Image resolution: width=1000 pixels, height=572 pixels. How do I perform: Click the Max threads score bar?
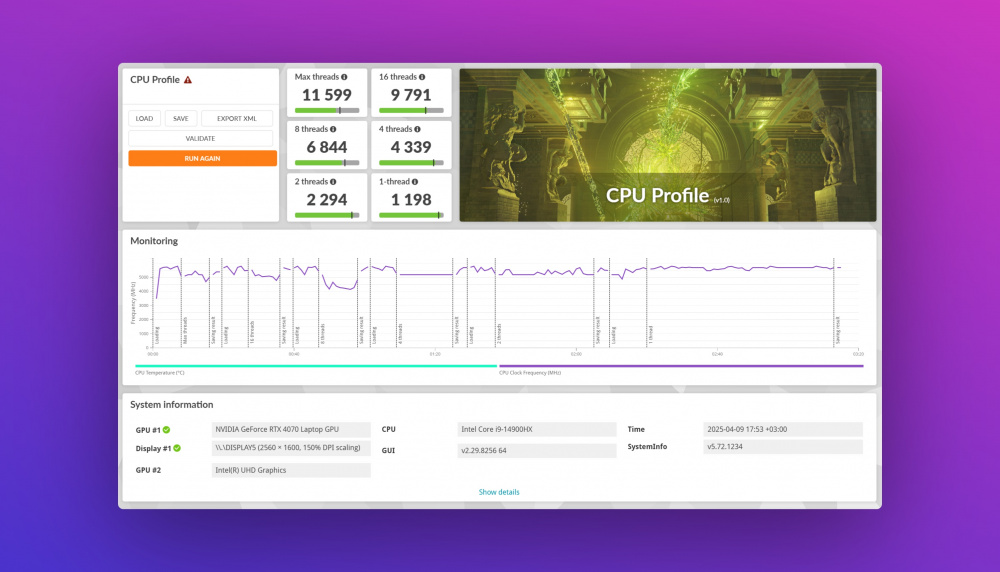(x=327, y=110)
